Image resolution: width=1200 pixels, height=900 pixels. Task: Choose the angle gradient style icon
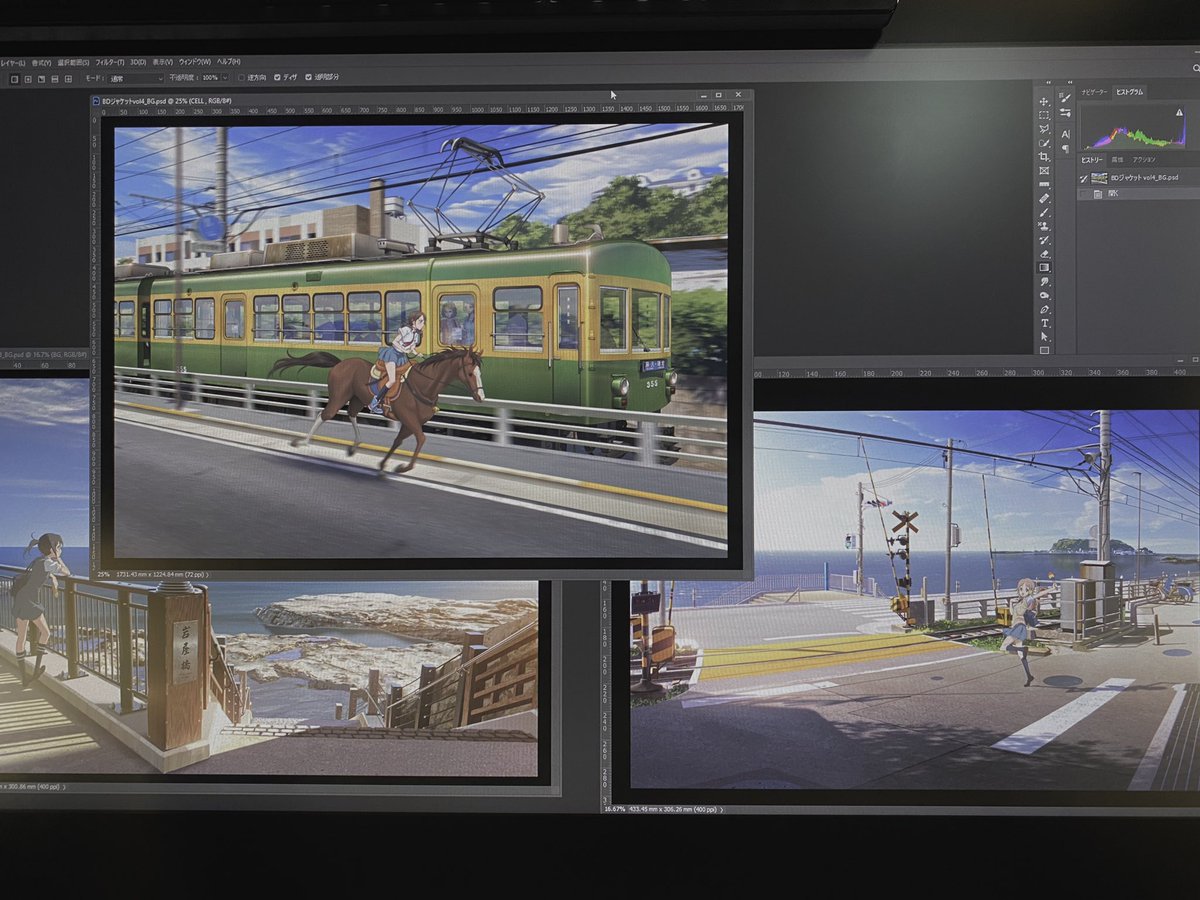click(42, 79)
